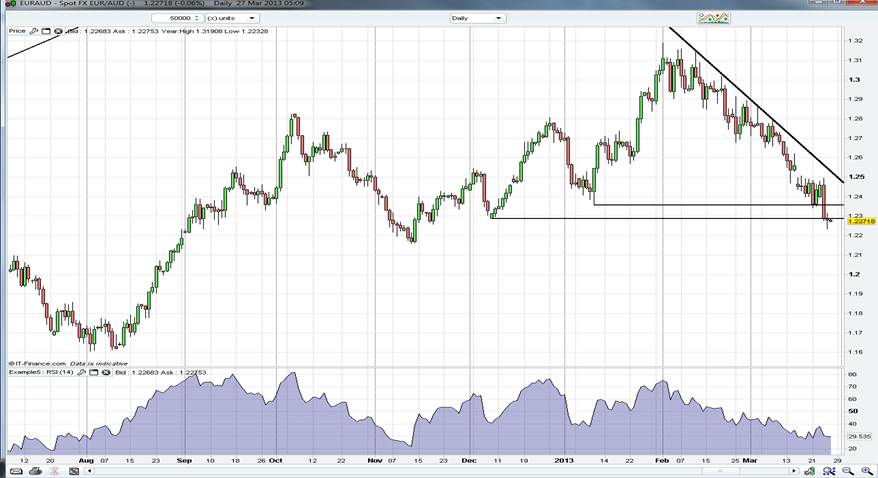Image resolution: width=878 pixels, height=478 pixels.
Task: Select the lower horizontal support line
Action: [x=650, y=218]
